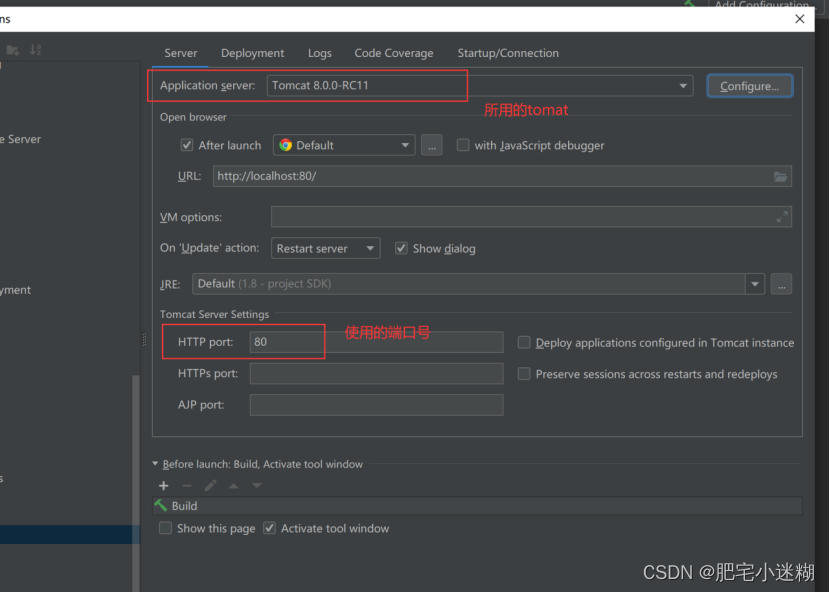Select the Build task row

tap(477, 506)
